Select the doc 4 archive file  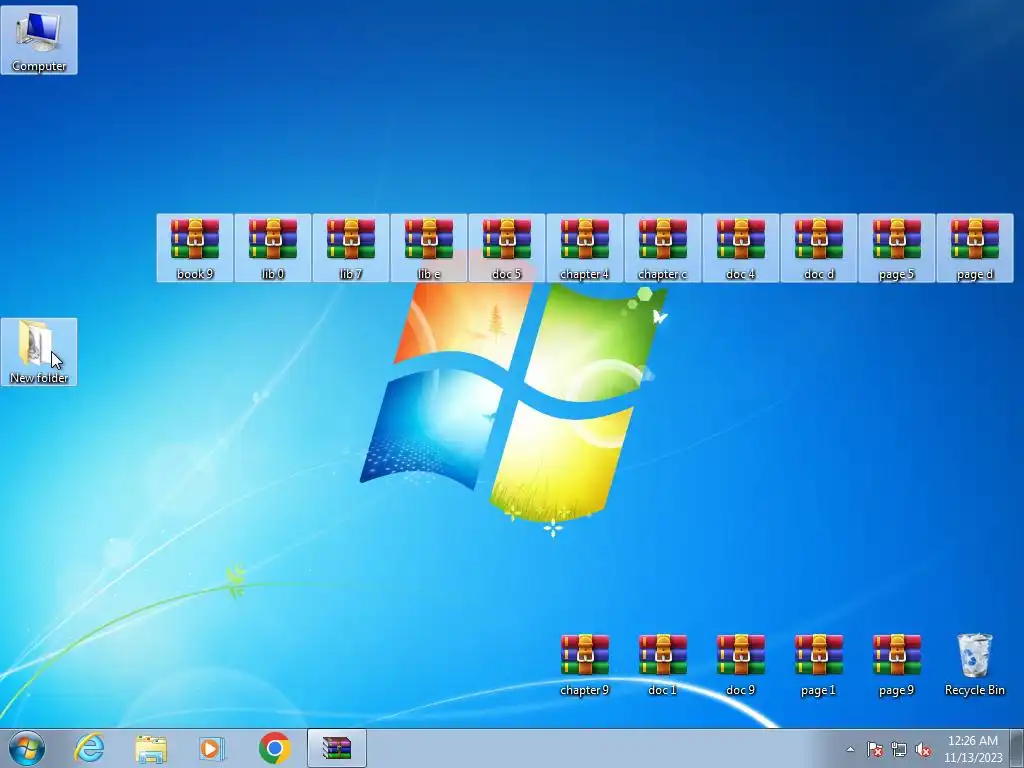pyautogui.click(x=741, y=248)
